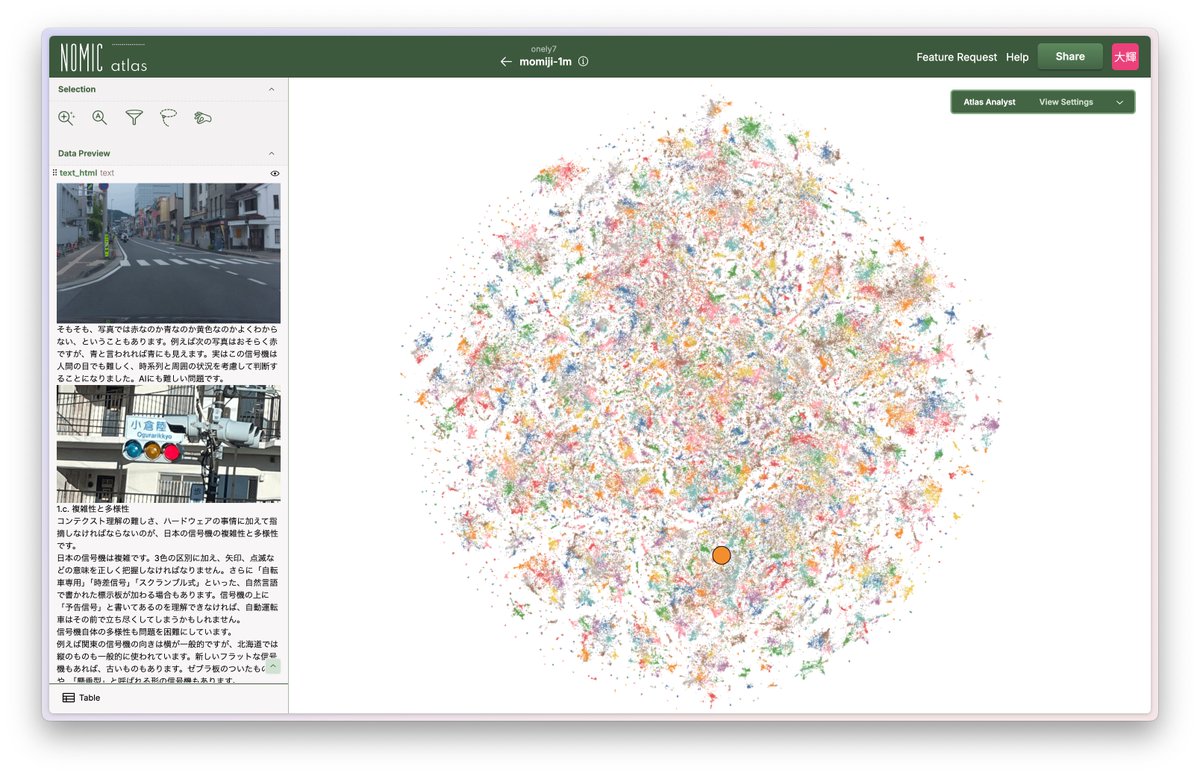Click the Selection section heading
This screenshot has width=1200, height=776.
click(77, 89)
